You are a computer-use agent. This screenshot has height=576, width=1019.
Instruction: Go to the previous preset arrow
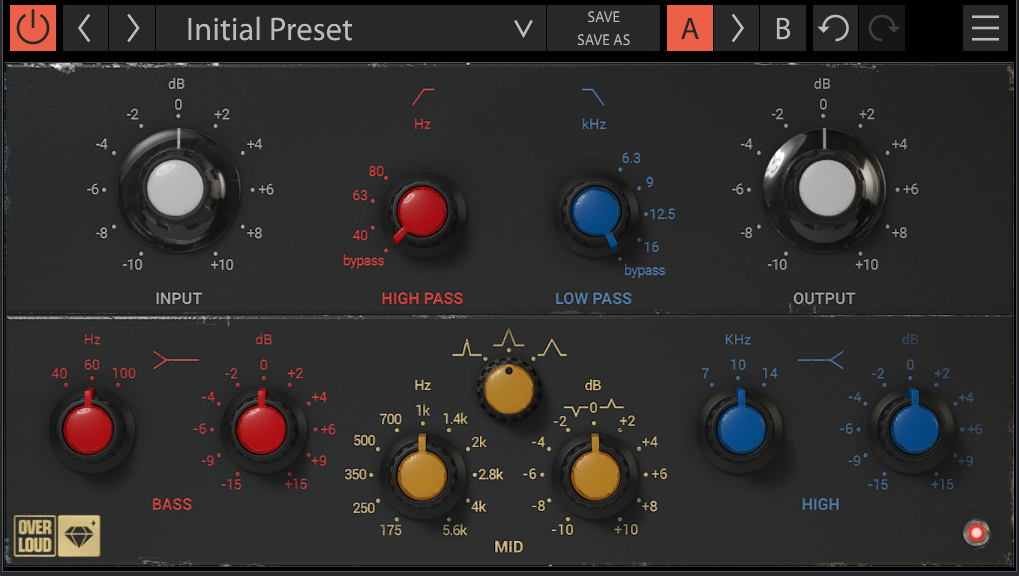pos(85,28)
